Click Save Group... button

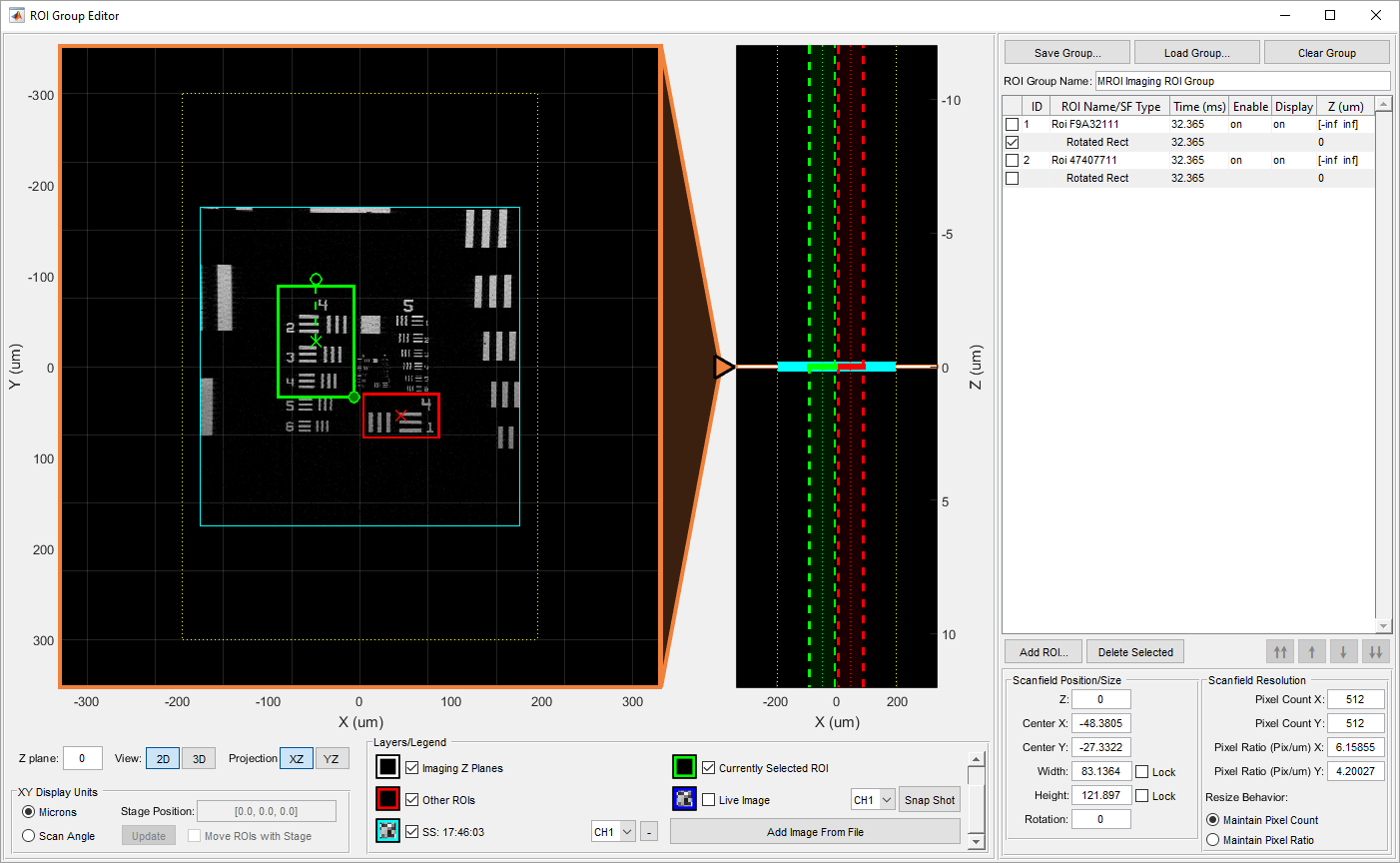(1066, 53)
